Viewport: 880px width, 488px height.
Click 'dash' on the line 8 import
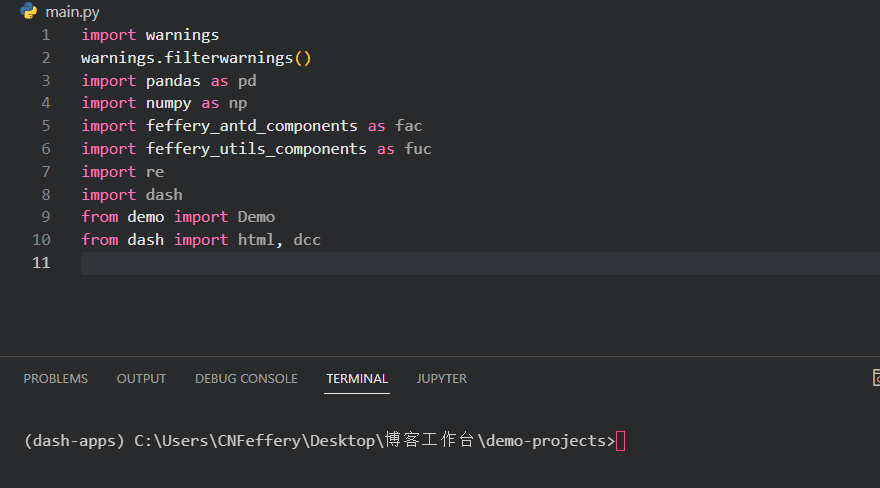(164, 195)
